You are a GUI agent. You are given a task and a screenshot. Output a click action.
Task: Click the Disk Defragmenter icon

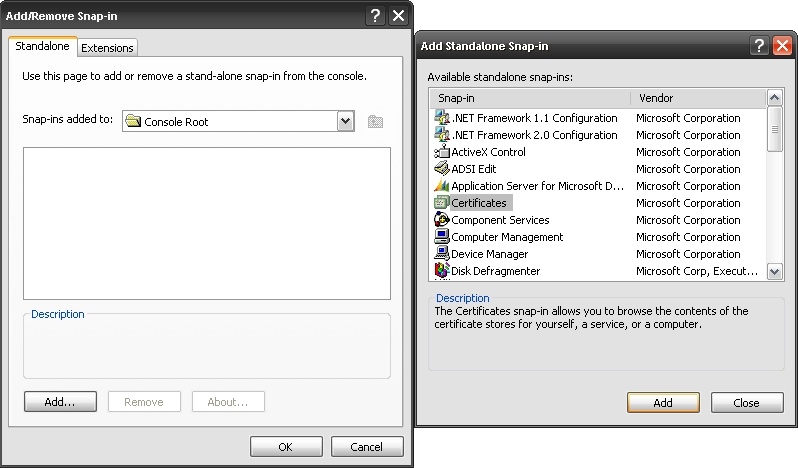click(442, 270)
